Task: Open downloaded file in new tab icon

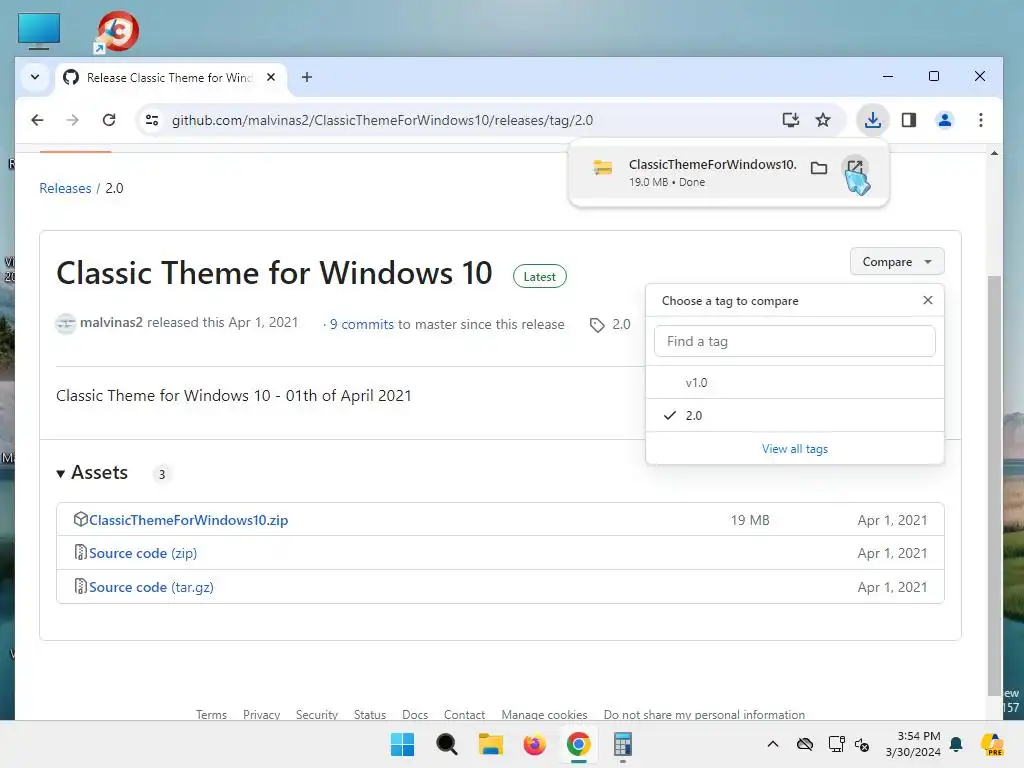Action: point(854,168)
